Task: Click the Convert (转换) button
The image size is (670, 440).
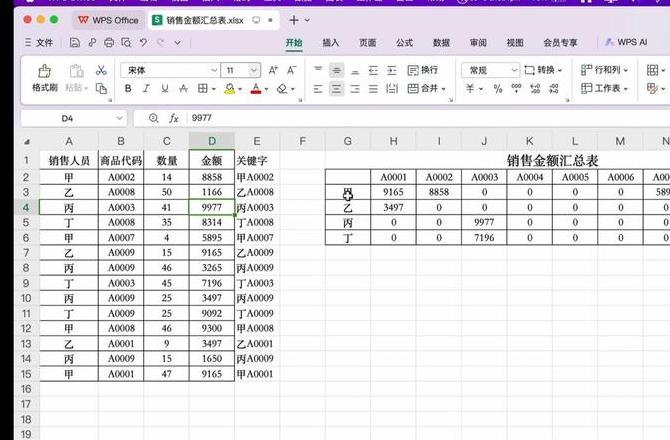Action: tap(543, 70)
